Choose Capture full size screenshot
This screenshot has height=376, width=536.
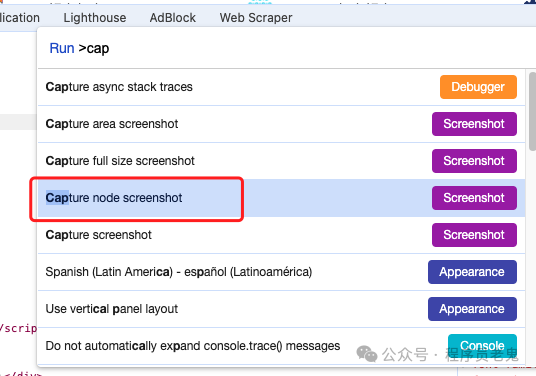click(281, 161)
